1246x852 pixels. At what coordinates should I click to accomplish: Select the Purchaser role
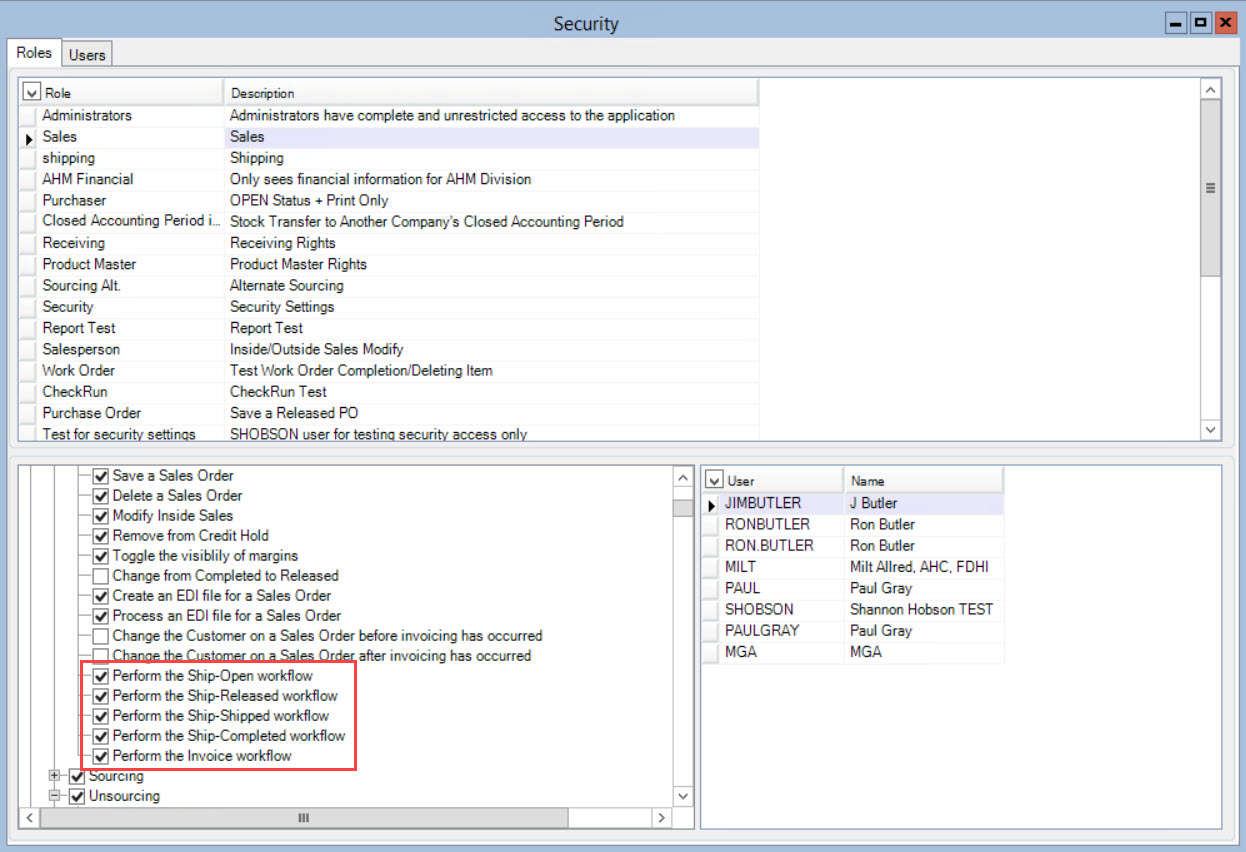(x=74, y=201)
